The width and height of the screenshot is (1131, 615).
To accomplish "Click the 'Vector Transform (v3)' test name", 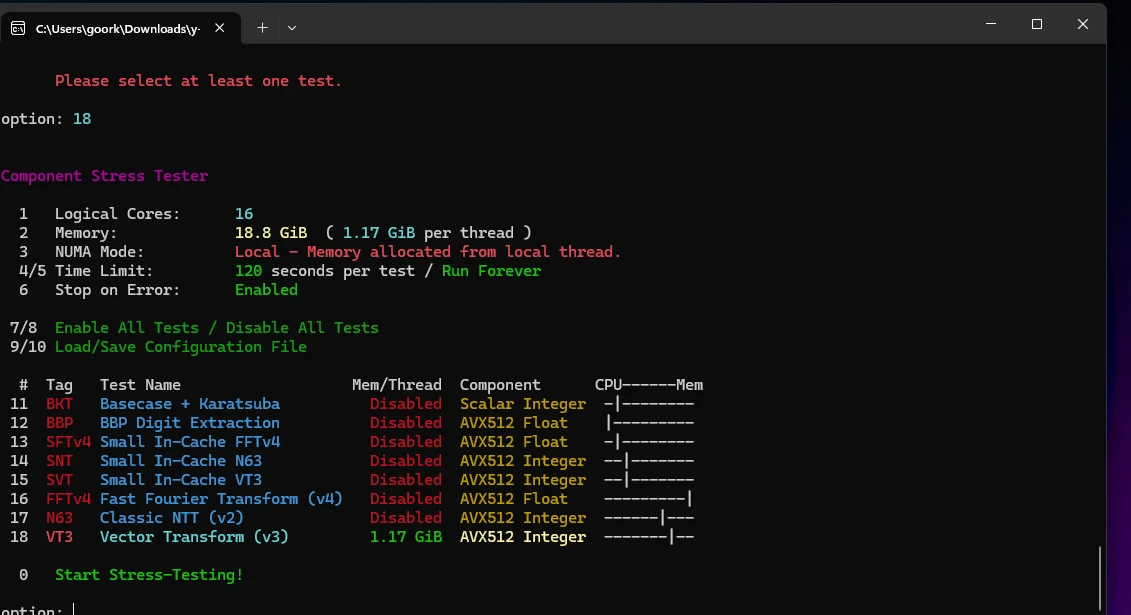I will pos(194,537).
